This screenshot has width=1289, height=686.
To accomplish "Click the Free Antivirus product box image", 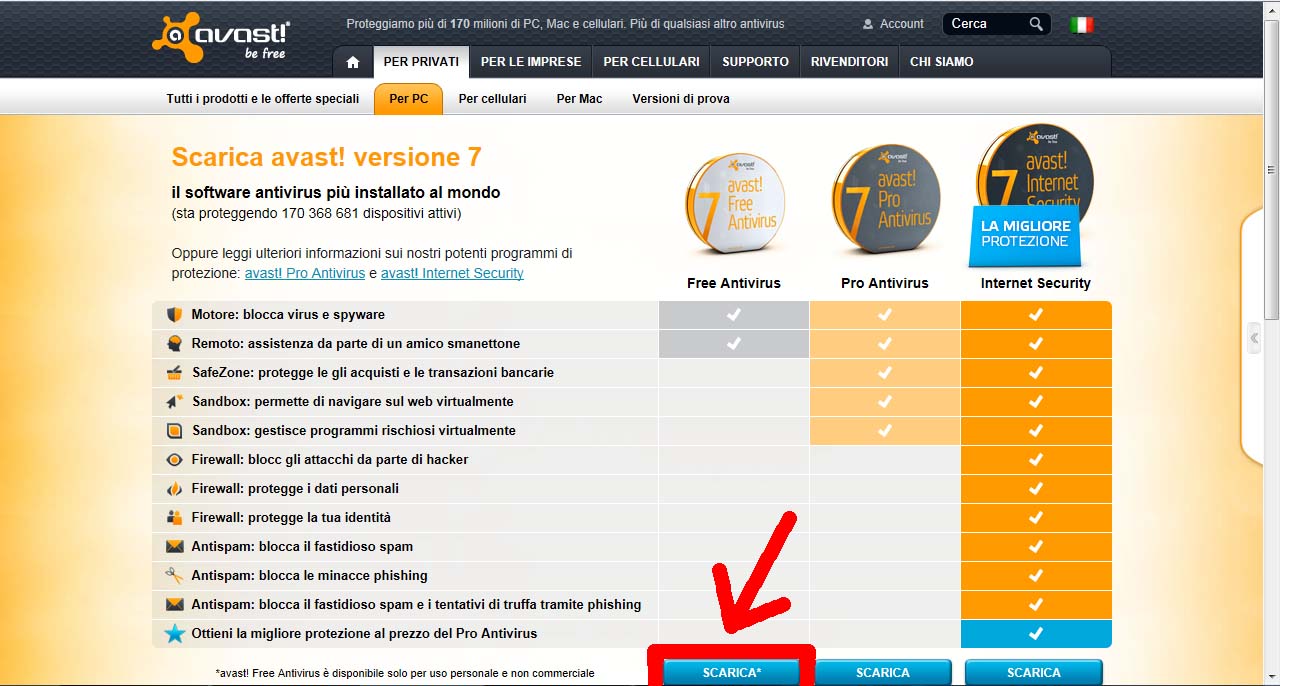I will pos(734,203).
